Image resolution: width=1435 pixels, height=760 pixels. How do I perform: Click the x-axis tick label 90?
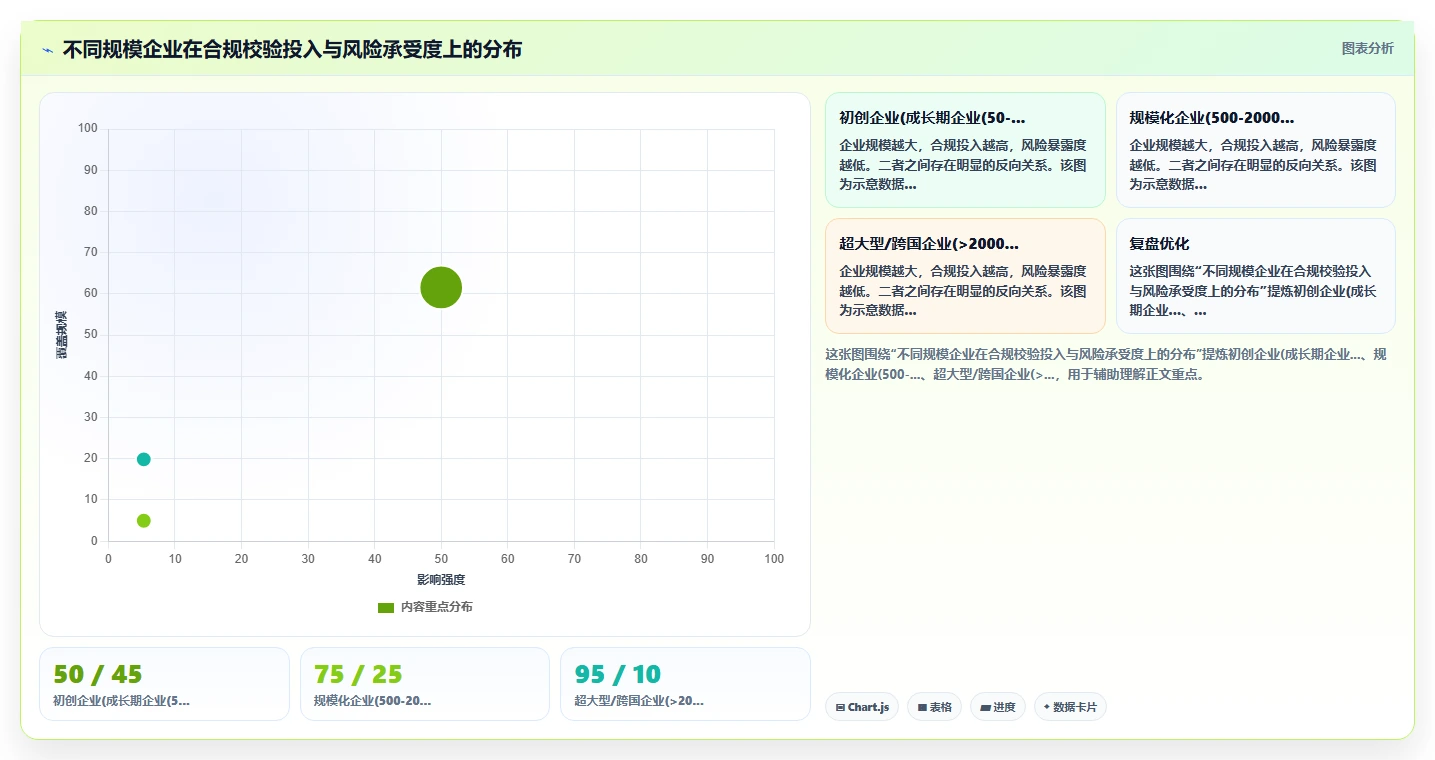click(x=707, y=559)
